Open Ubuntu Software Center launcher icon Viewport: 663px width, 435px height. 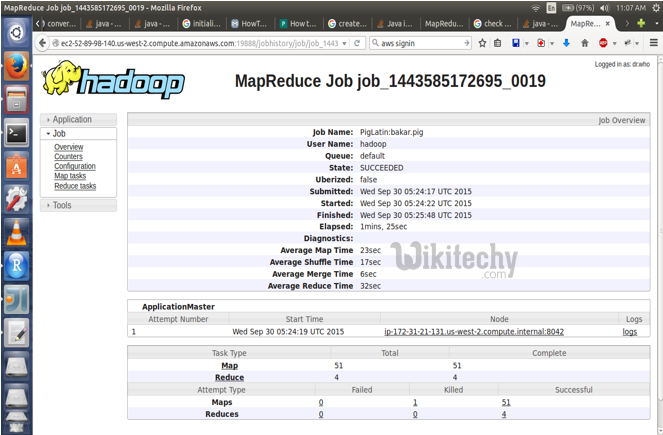tap(16, 166)
